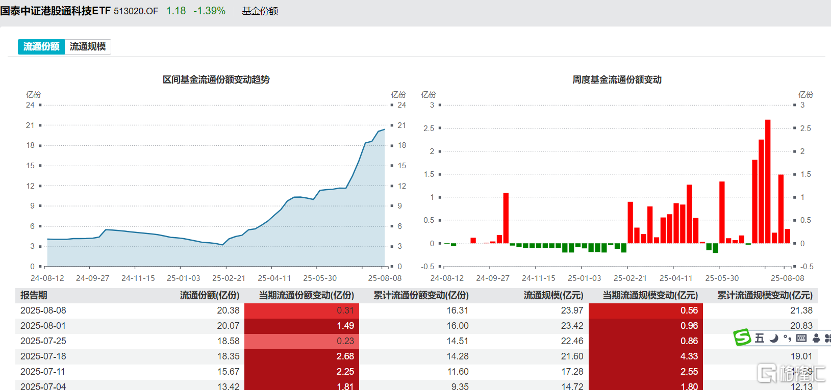832x390 pixels.
Task: Click the 0.56 scale change cell
Action: [x=646, y=311]
